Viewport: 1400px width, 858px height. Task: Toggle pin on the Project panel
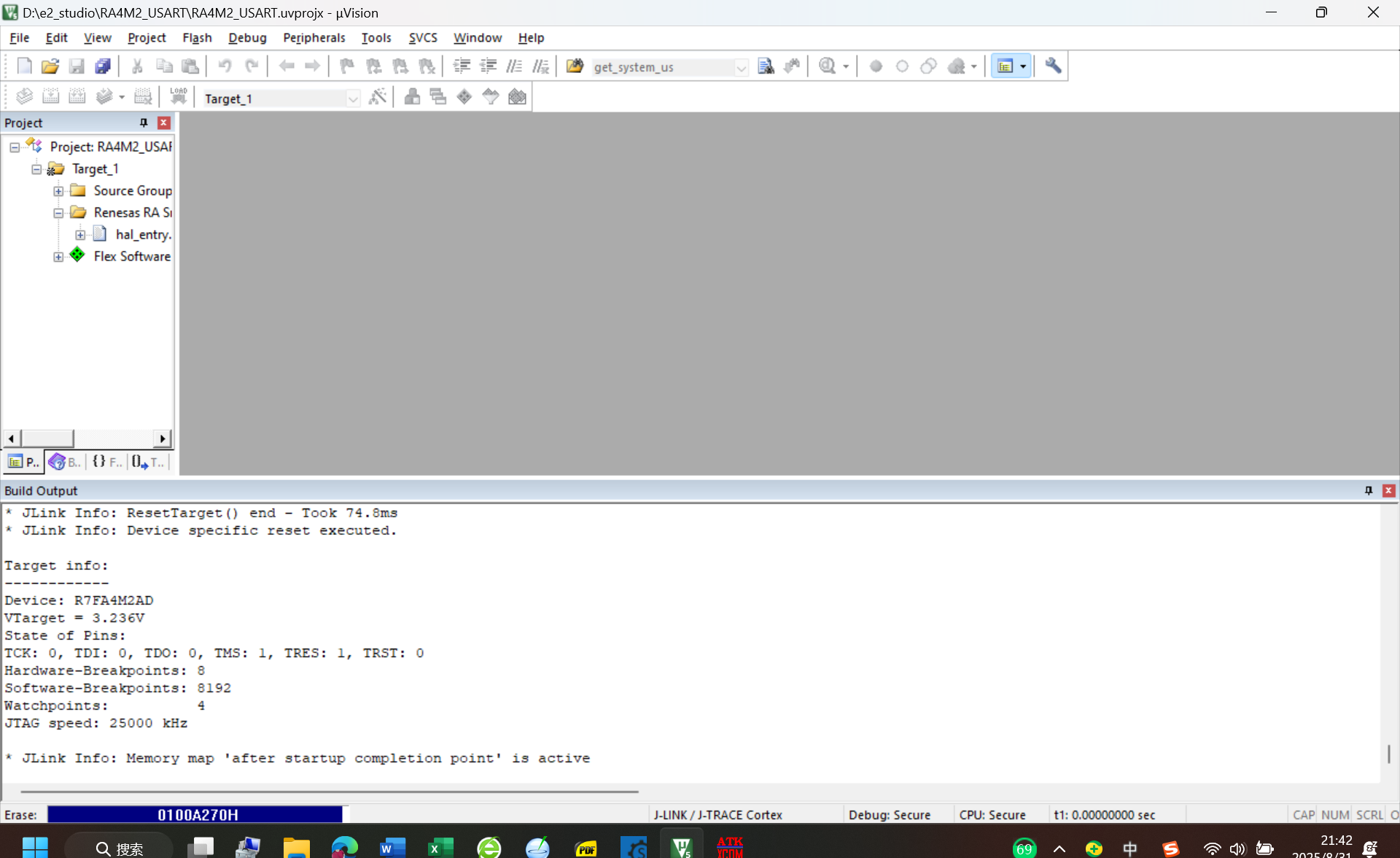click(x=144, y=123)
